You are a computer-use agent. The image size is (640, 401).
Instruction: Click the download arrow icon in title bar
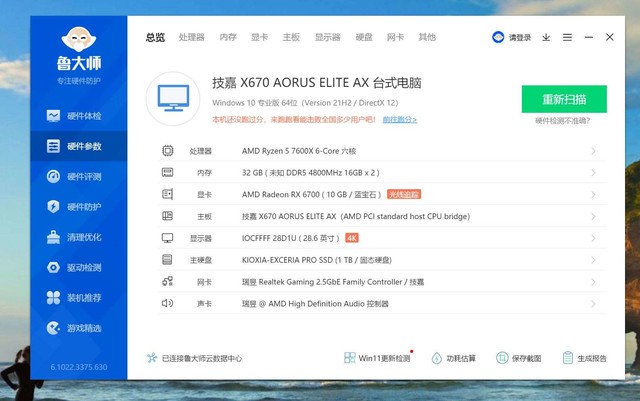[546, 37]
